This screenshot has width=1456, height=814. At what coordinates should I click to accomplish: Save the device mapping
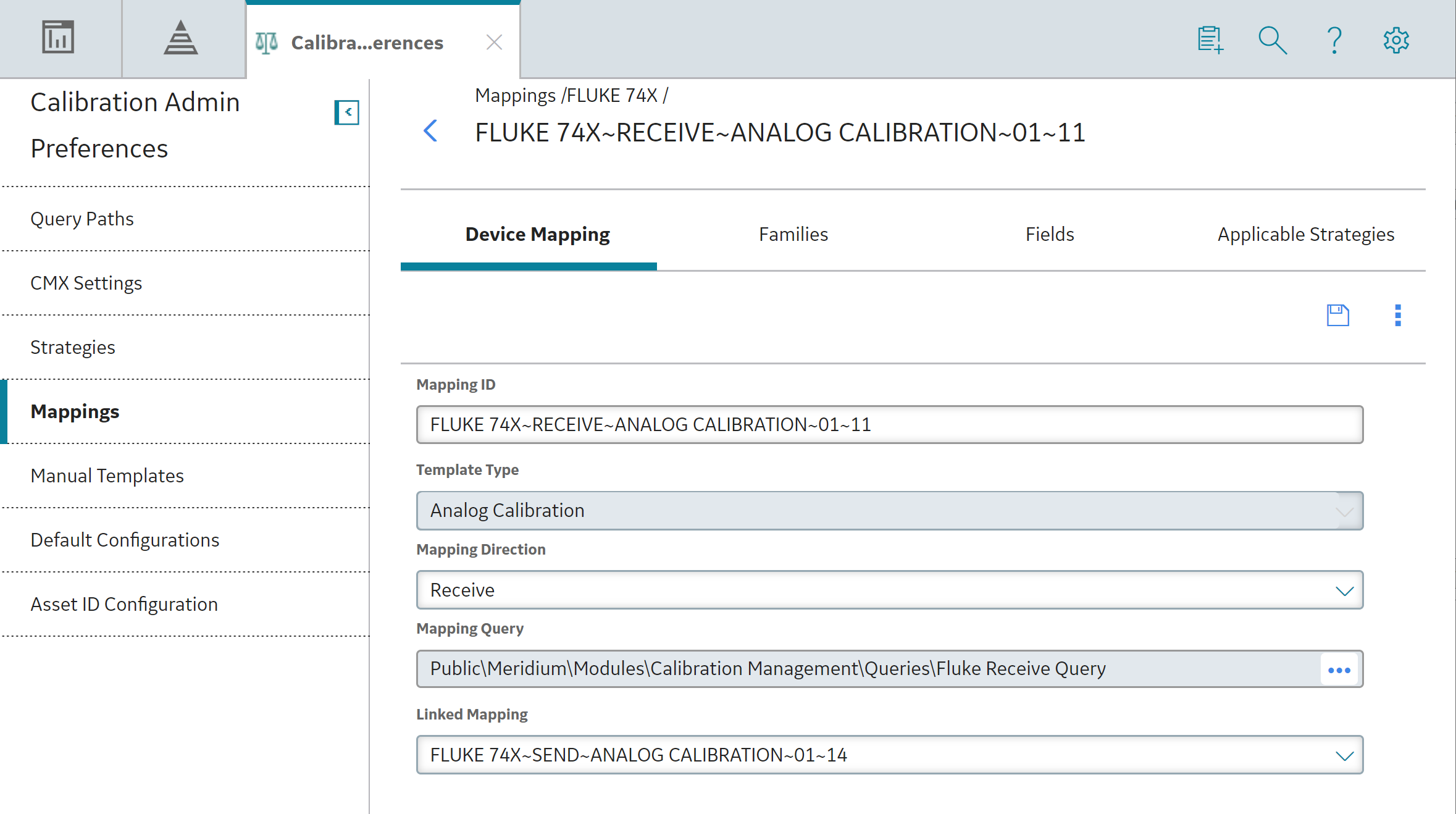(1338, 316)
